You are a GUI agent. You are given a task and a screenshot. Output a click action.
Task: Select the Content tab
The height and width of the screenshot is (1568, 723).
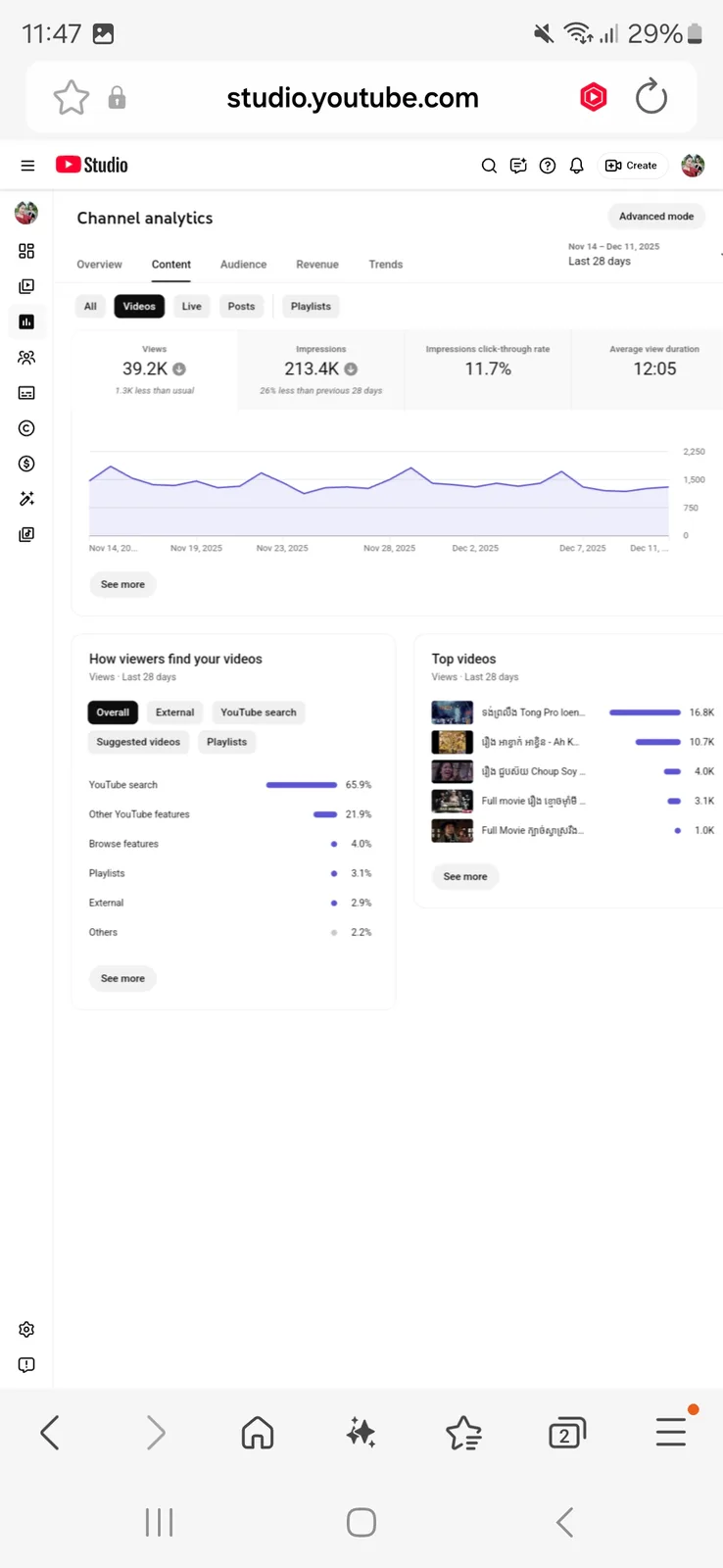171,265
